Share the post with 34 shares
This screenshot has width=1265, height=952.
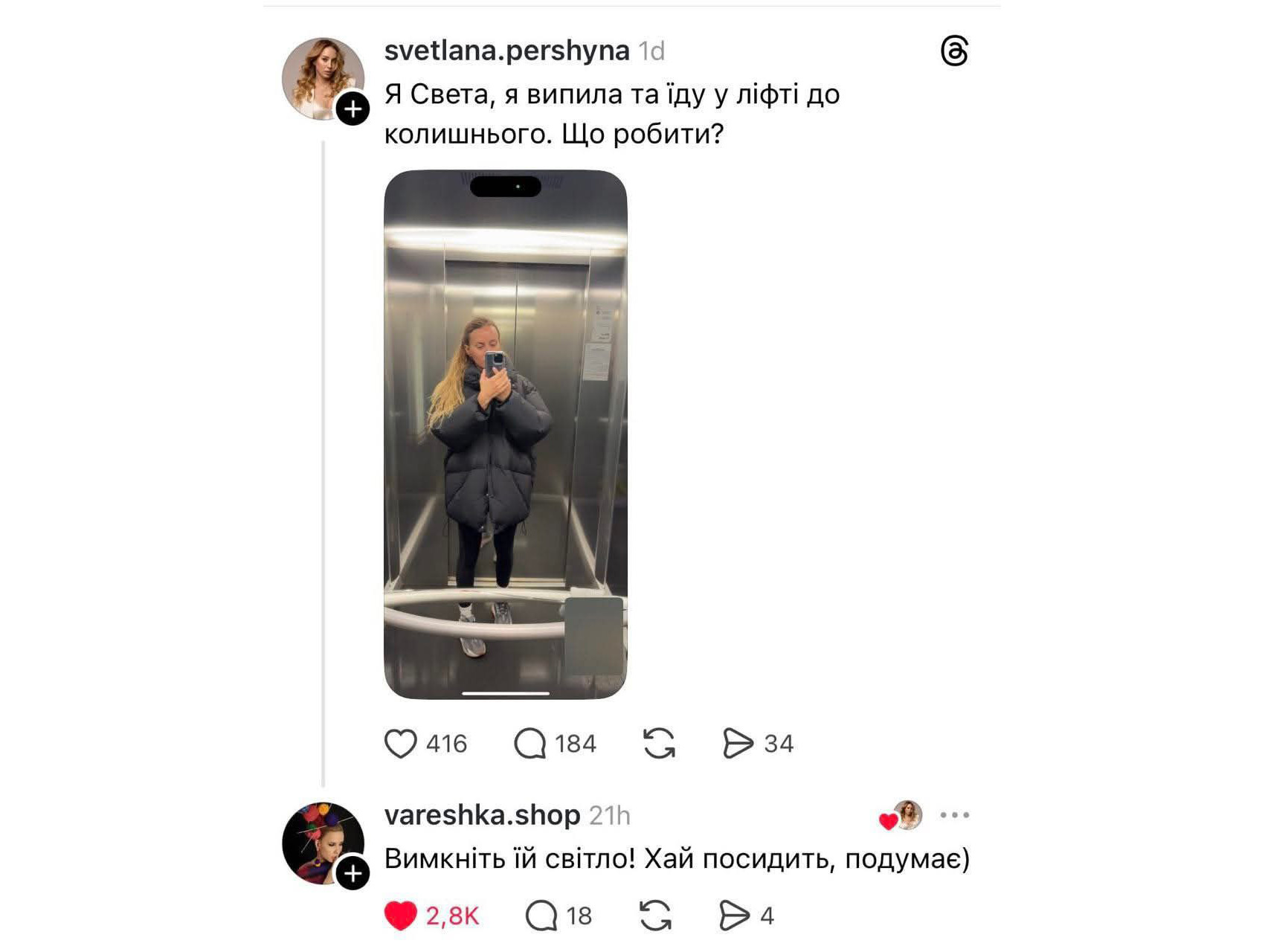pos(738,743)
